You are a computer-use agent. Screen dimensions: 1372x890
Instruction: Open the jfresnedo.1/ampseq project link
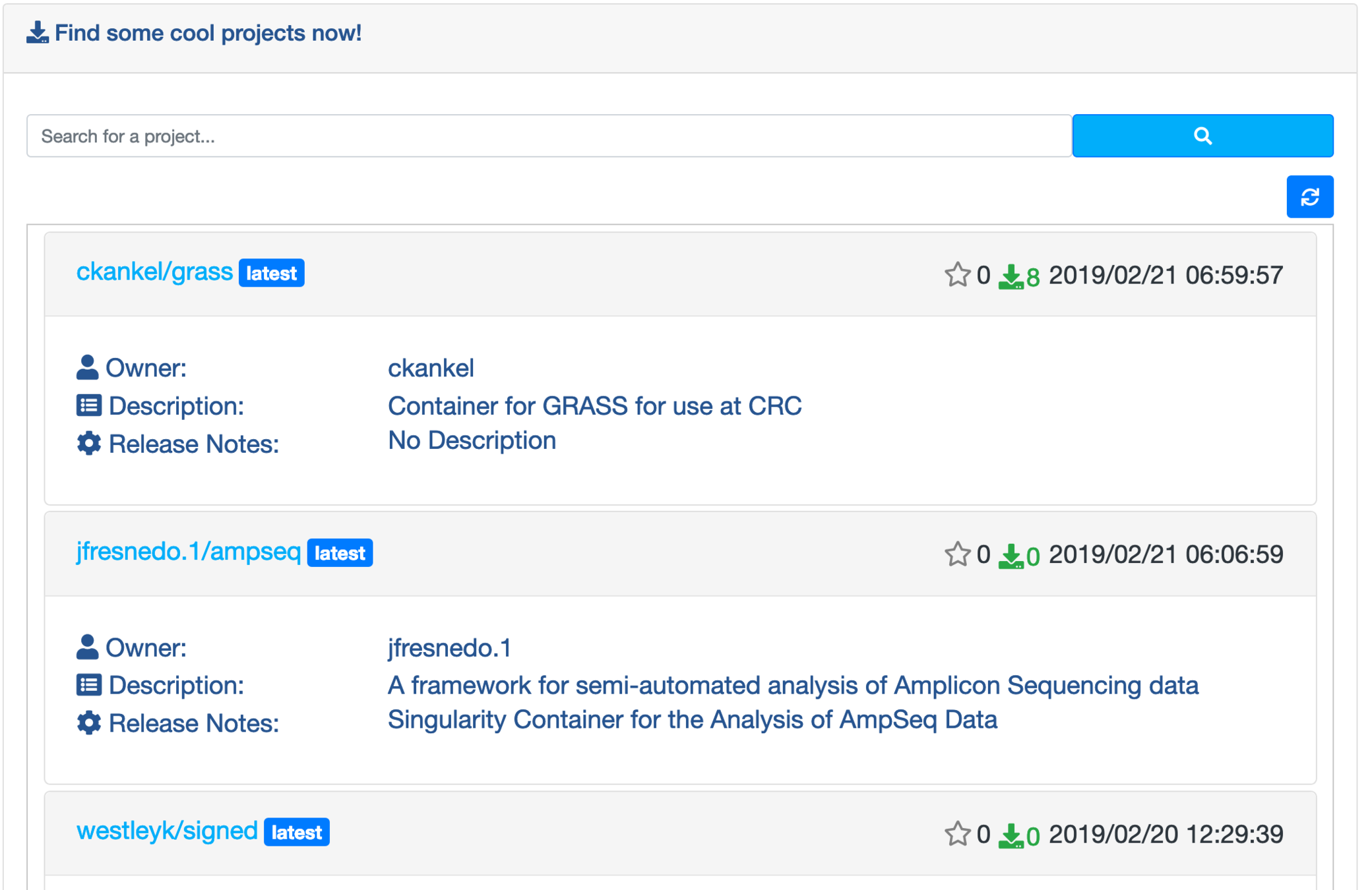click(x=189, y=552)
